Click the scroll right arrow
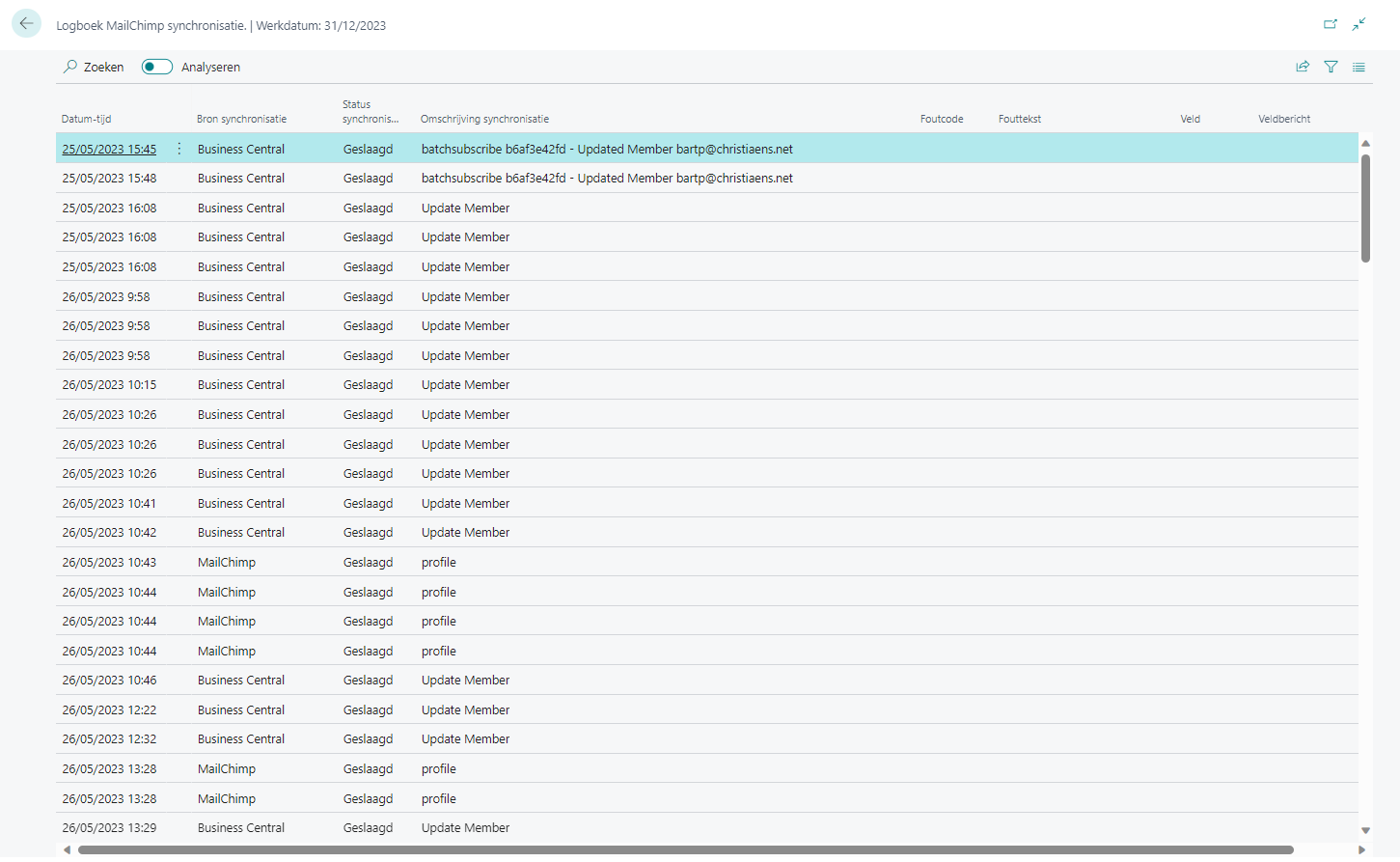This screenshot has height=862, width=1400. tap(1361, 850)
